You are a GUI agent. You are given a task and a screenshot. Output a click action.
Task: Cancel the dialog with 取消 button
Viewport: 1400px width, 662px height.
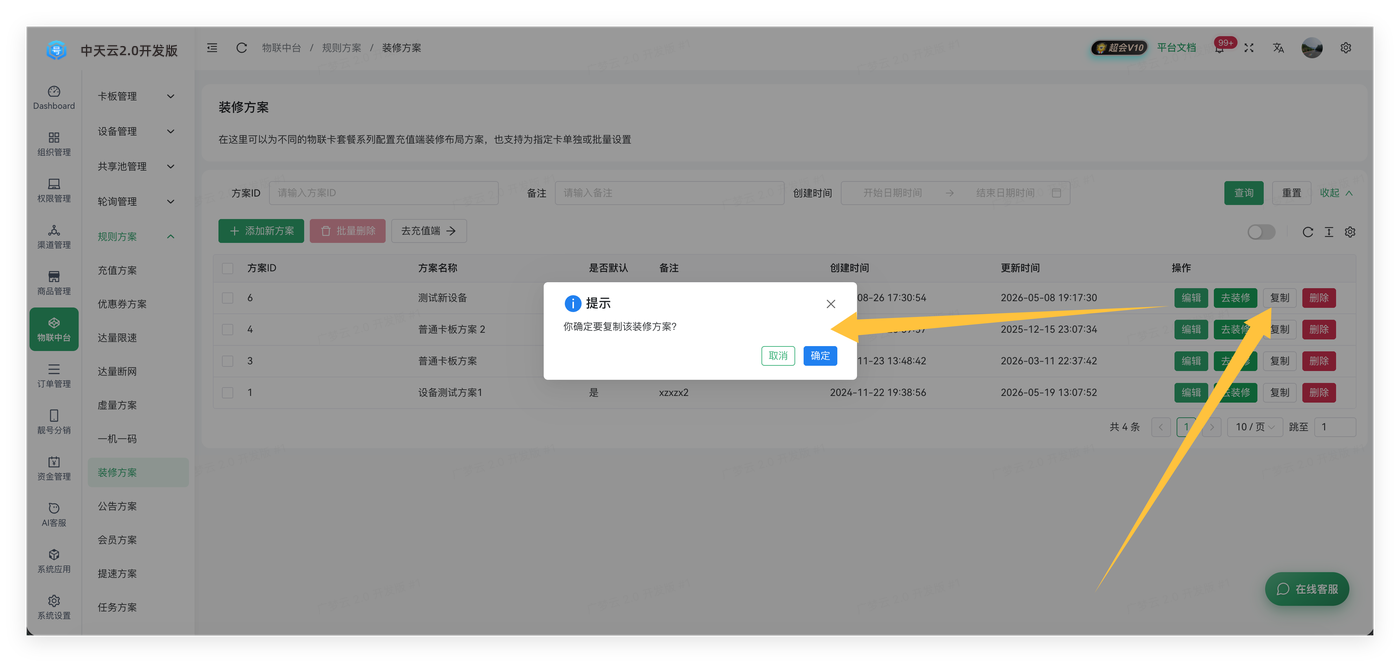tap(778, 356)
